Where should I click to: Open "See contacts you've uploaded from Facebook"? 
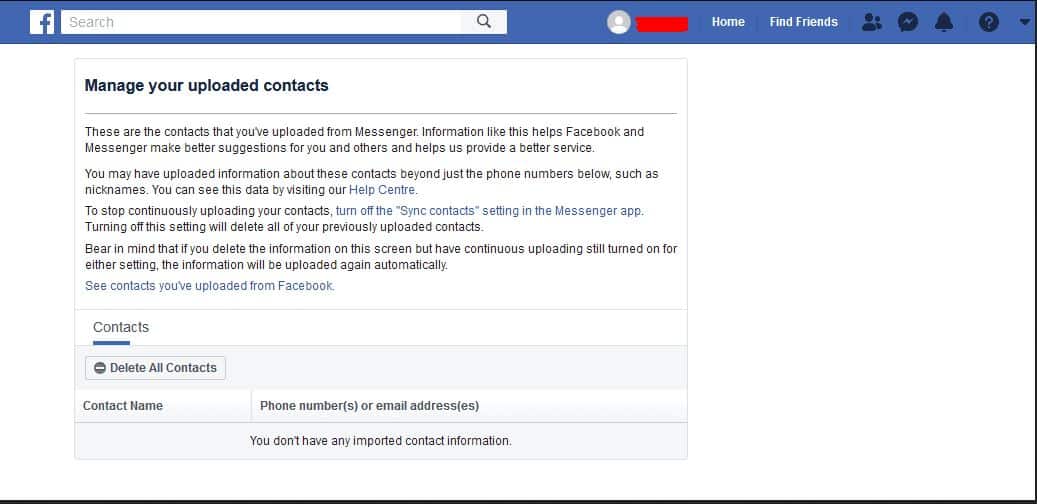pyautogui.click(x=209, y=286)
